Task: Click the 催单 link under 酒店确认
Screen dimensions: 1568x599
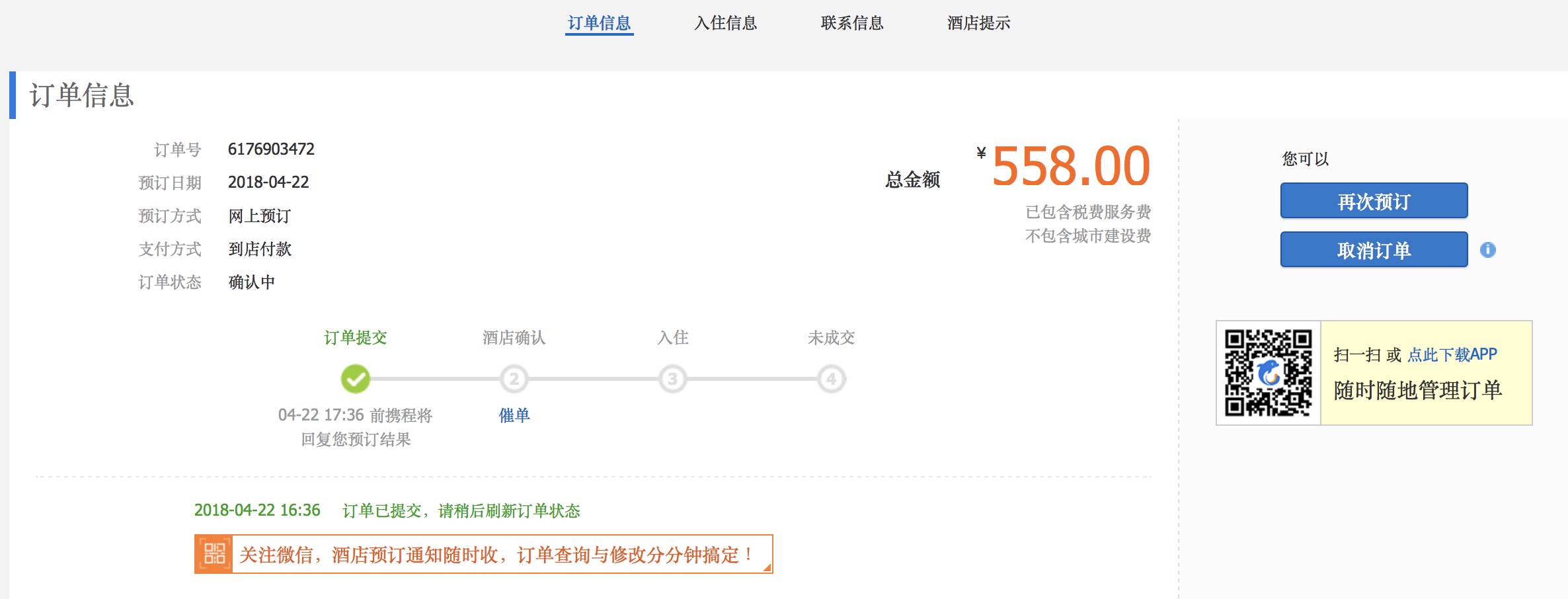Action: (514, 415)
